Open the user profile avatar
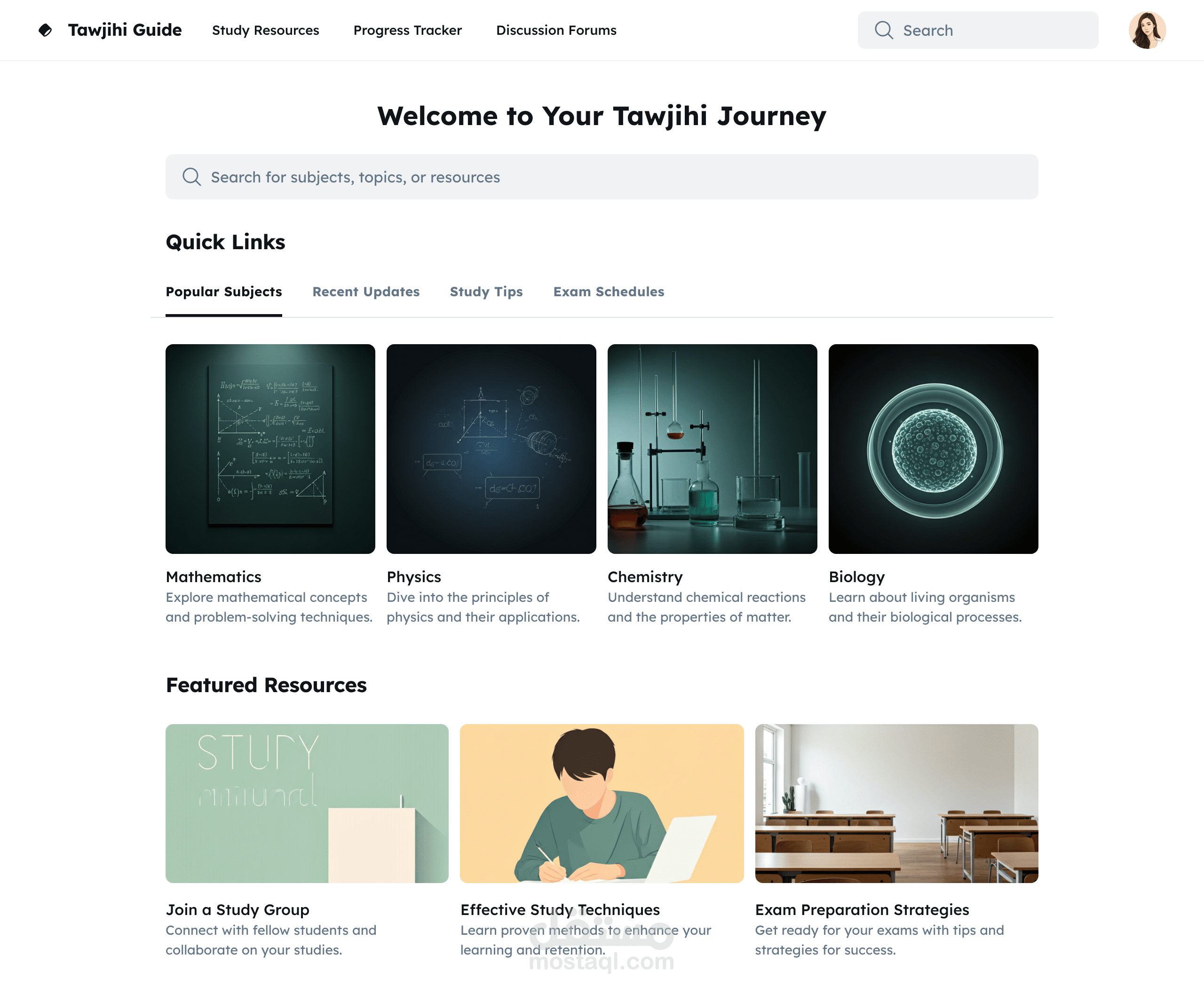 coord(1147,30)
